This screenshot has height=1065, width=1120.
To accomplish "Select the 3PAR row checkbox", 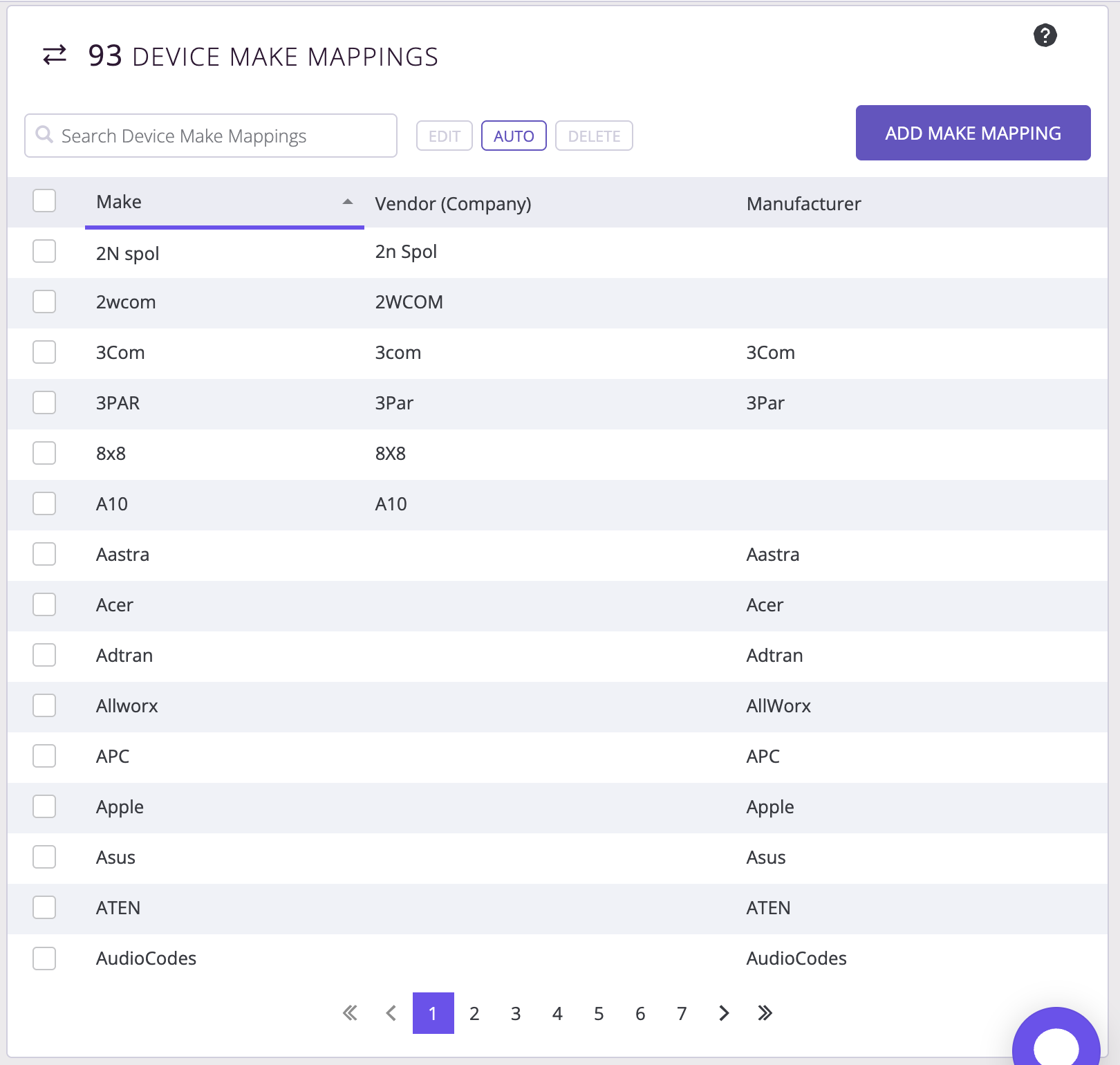I will pyautogui.click(x=44, y=402).
